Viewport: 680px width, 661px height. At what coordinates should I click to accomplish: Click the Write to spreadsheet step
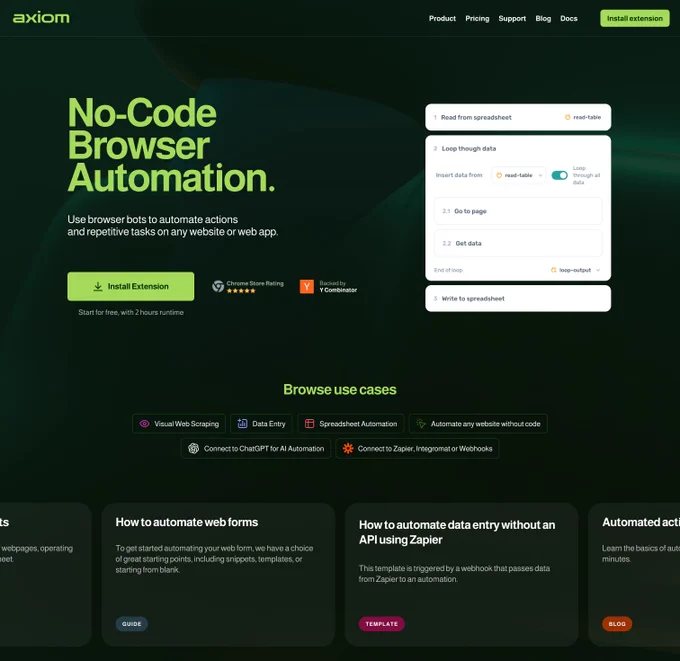click(518, 298)
